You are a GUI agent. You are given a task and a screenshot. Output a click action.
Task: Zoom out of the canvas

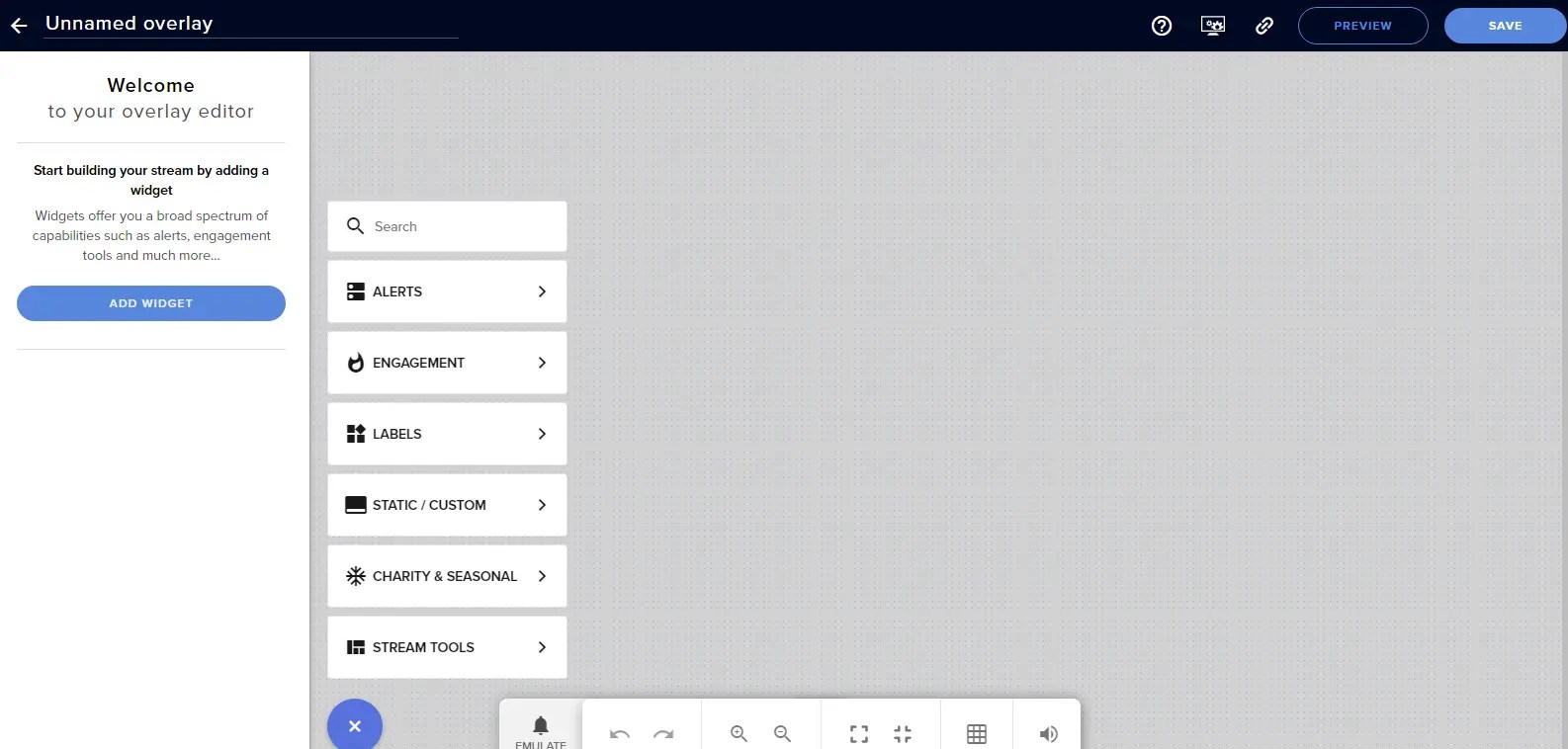782,734
